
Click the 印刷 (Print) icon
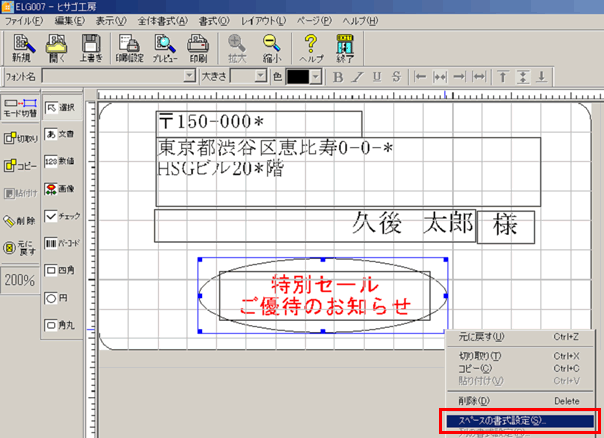click(198, 46)
